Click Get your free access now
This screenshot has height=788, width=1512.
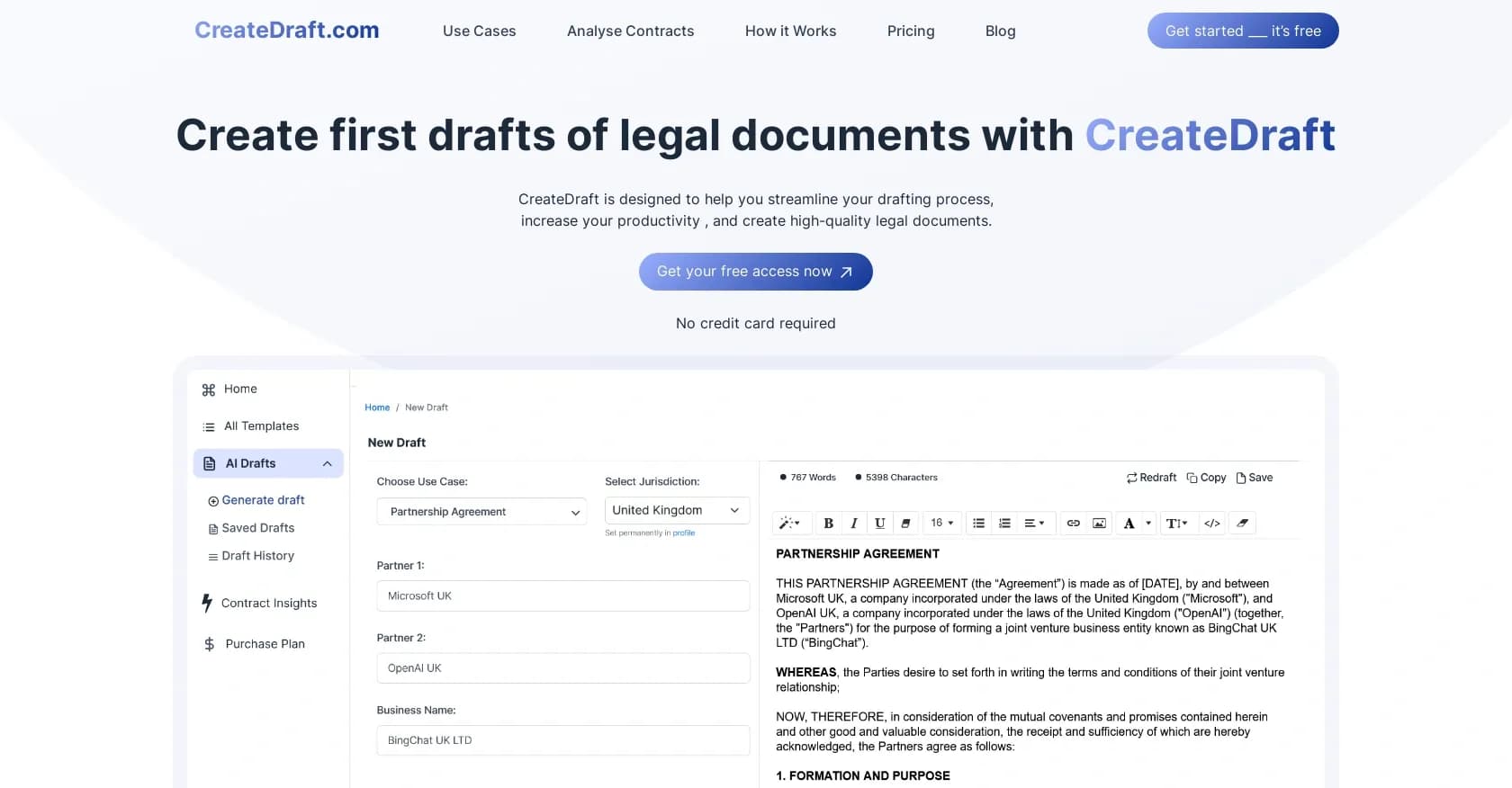pos(755,272)
